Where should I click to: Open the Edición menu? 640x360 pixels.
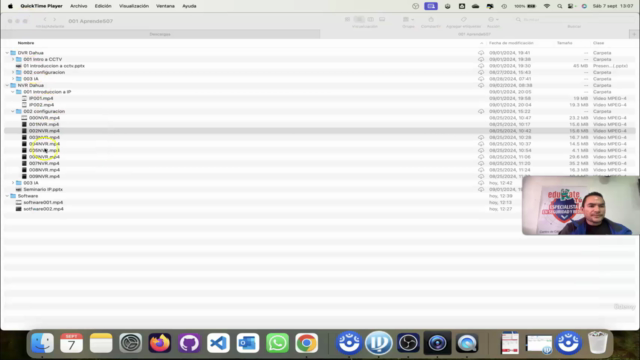[103, 6]
